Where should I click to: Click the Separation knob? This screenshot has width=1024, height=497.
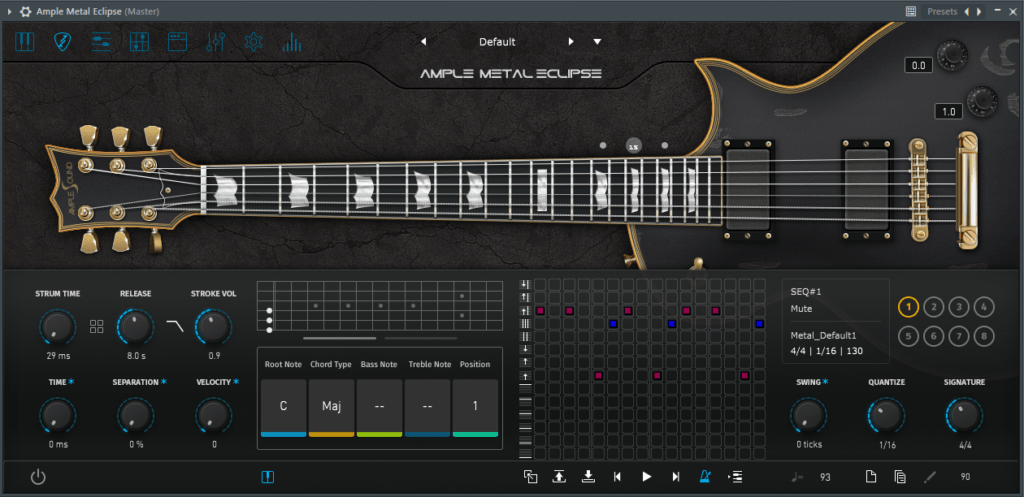[135, 416]
